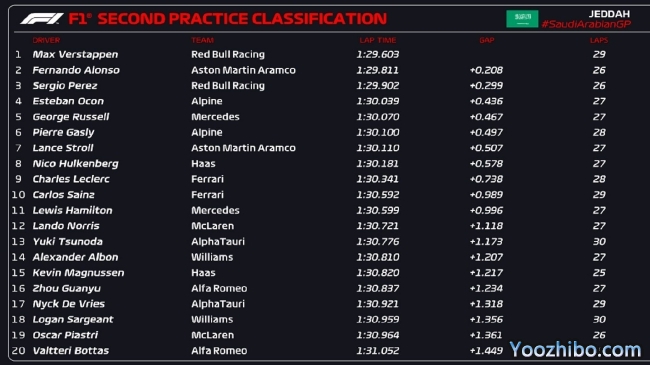
Task: Click the Yoozhibo.com watermark link
Action: 575,350
